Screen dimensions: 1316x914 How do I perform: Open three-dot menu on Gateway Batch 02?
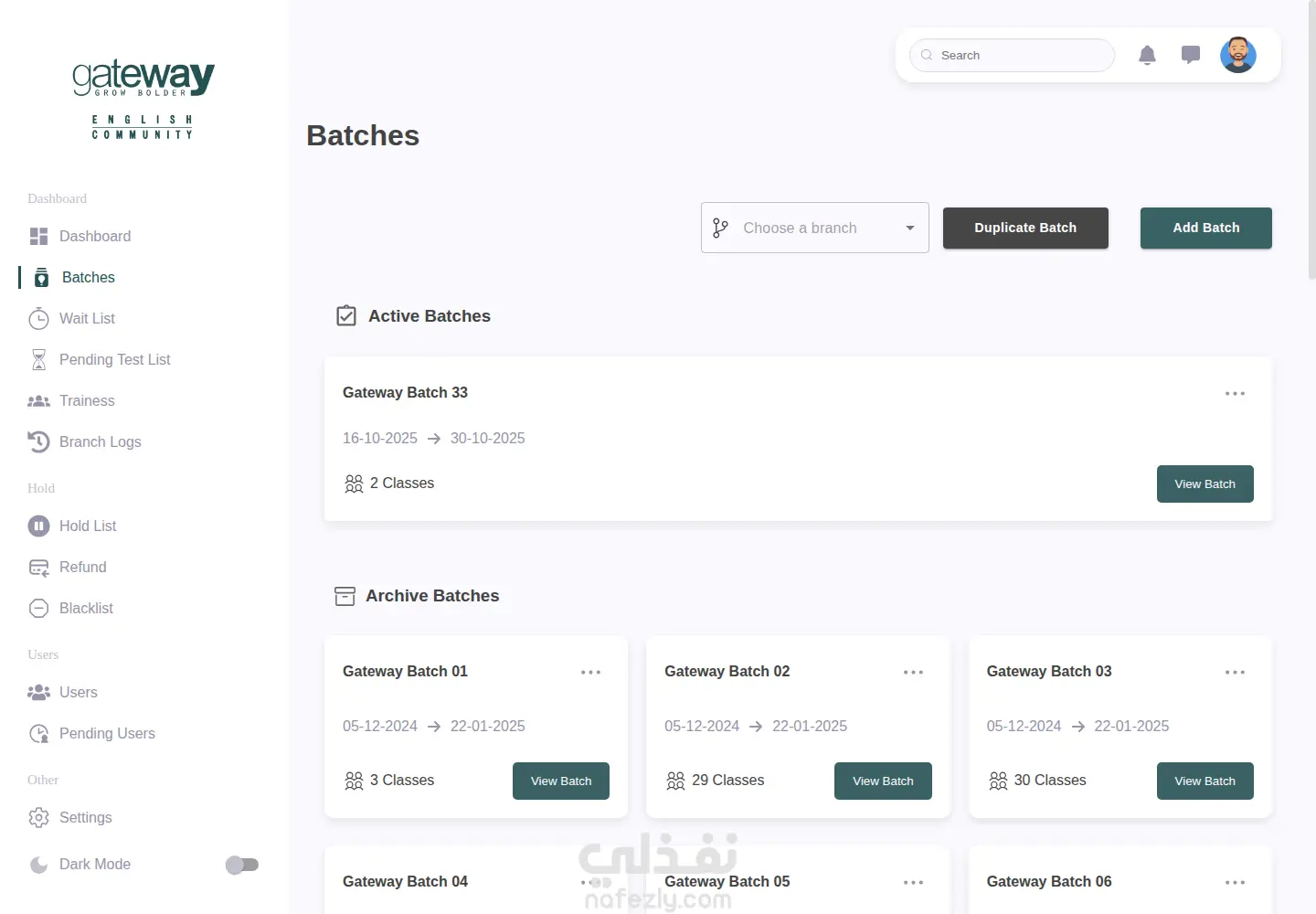[x=913, y=672]
